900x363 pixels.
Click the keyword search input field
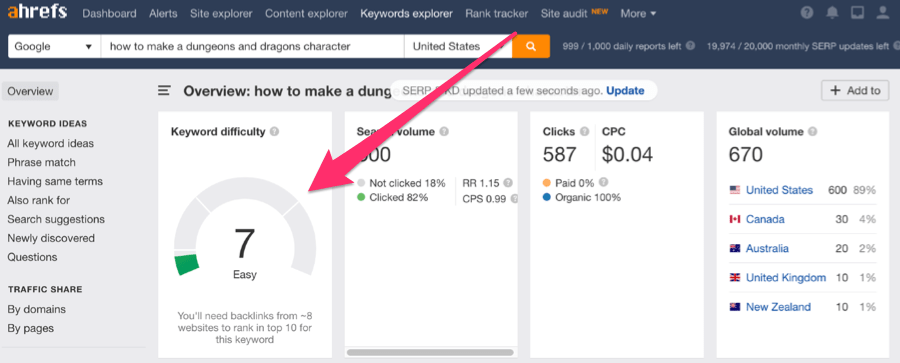(x=253, y=47)
